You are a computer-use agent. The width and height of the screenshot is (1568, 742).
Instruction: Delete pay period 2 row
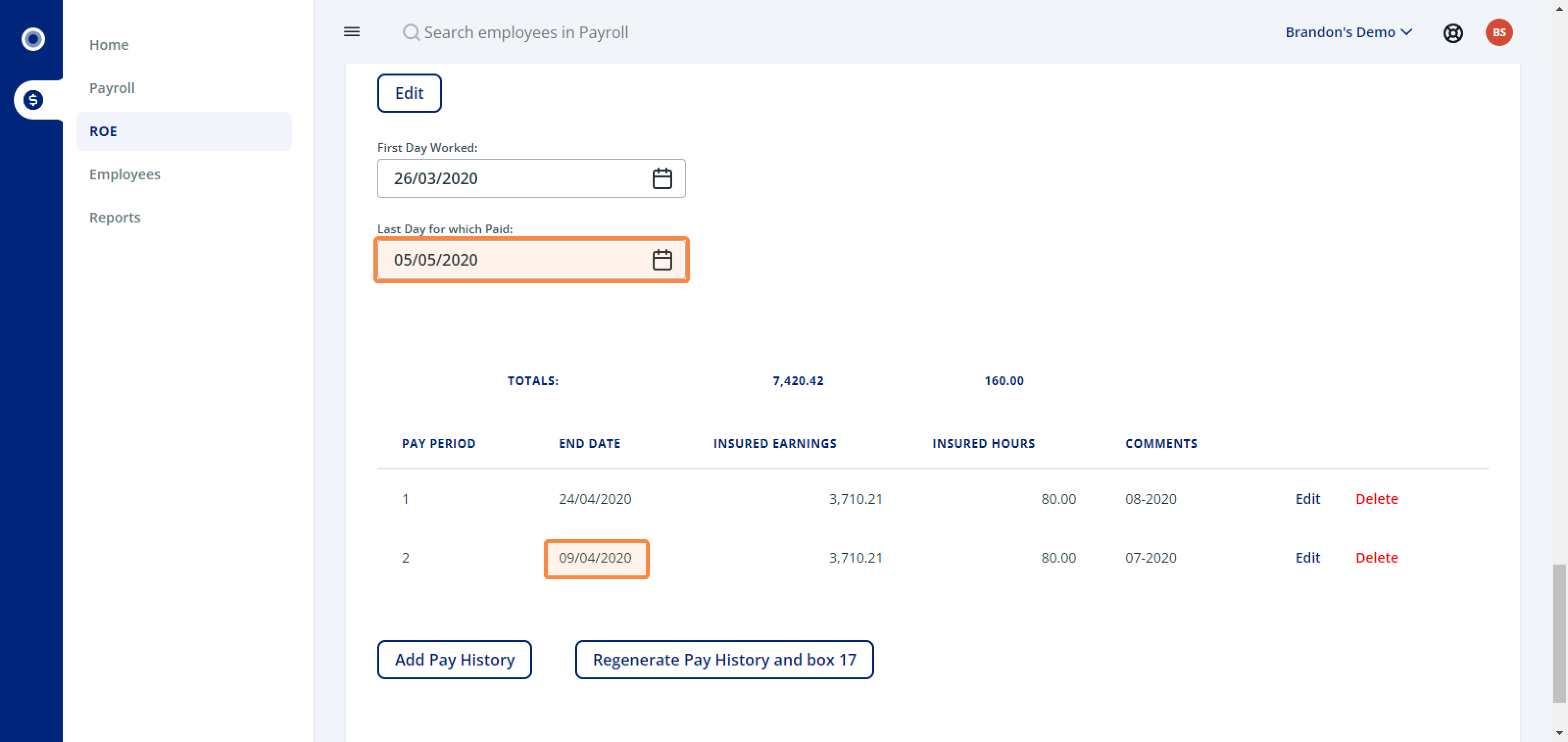[1376, 558]
